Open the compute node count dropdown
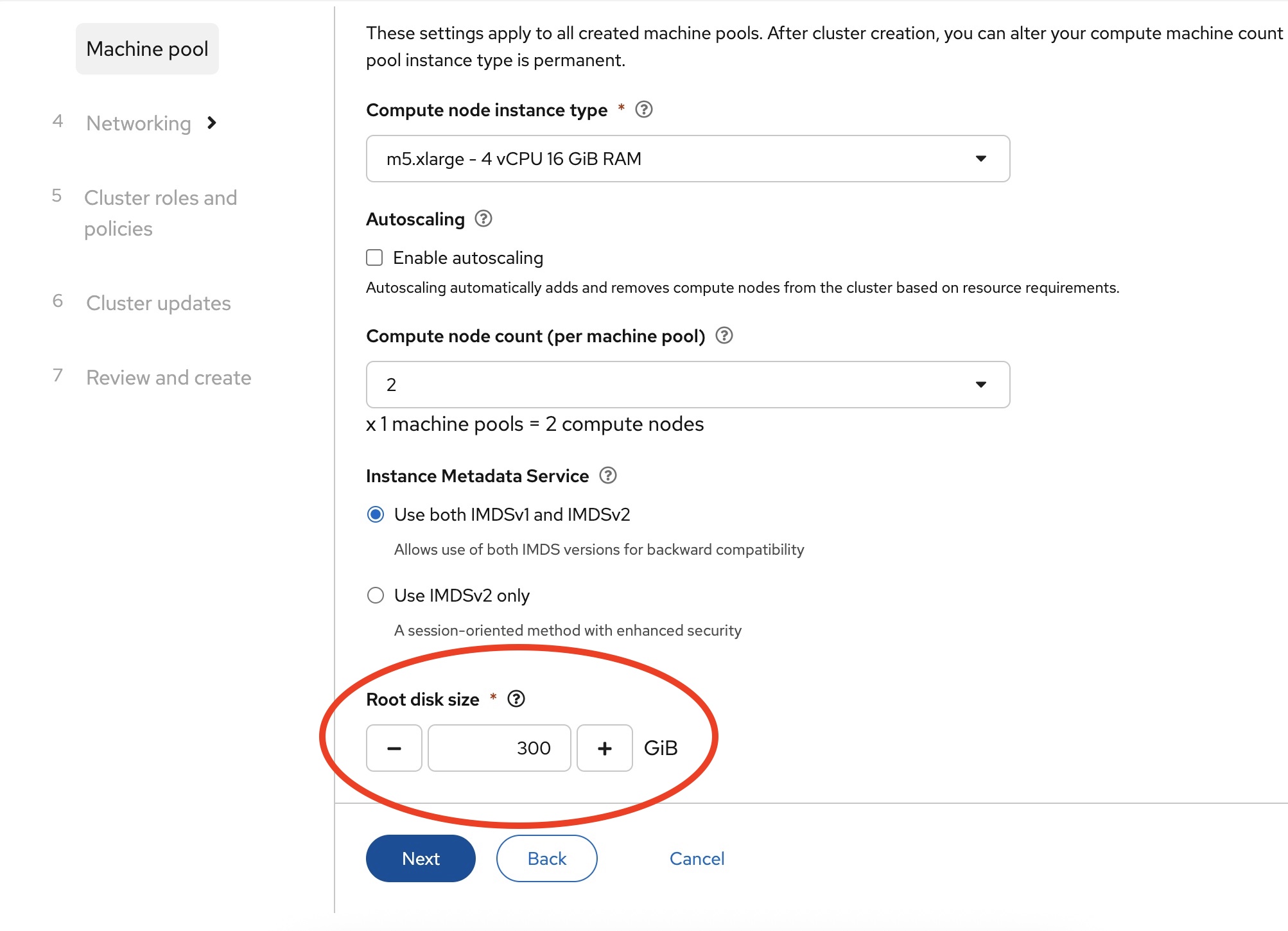The image size is (1288, 931). (688, 385)
